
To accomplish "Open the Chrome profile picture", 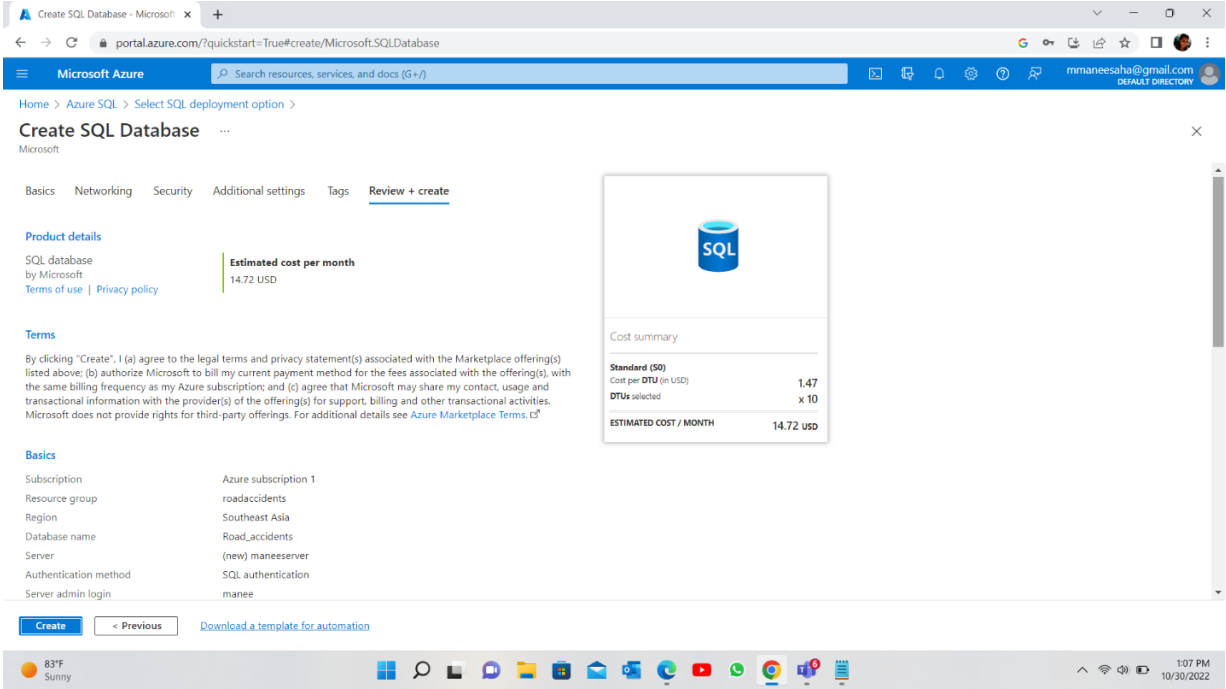I will click(1183, 43).
